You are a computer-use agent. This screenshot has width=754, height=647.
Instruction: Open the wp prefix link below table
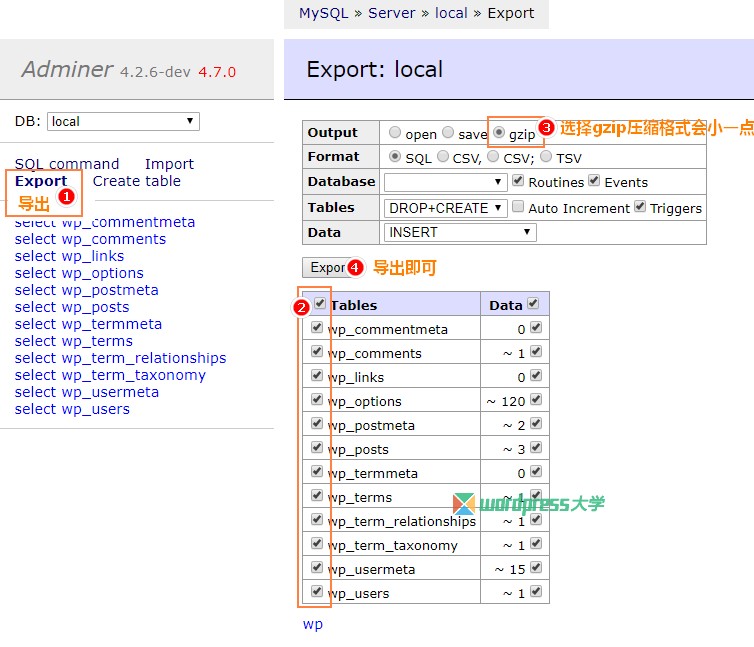(313, 624)
